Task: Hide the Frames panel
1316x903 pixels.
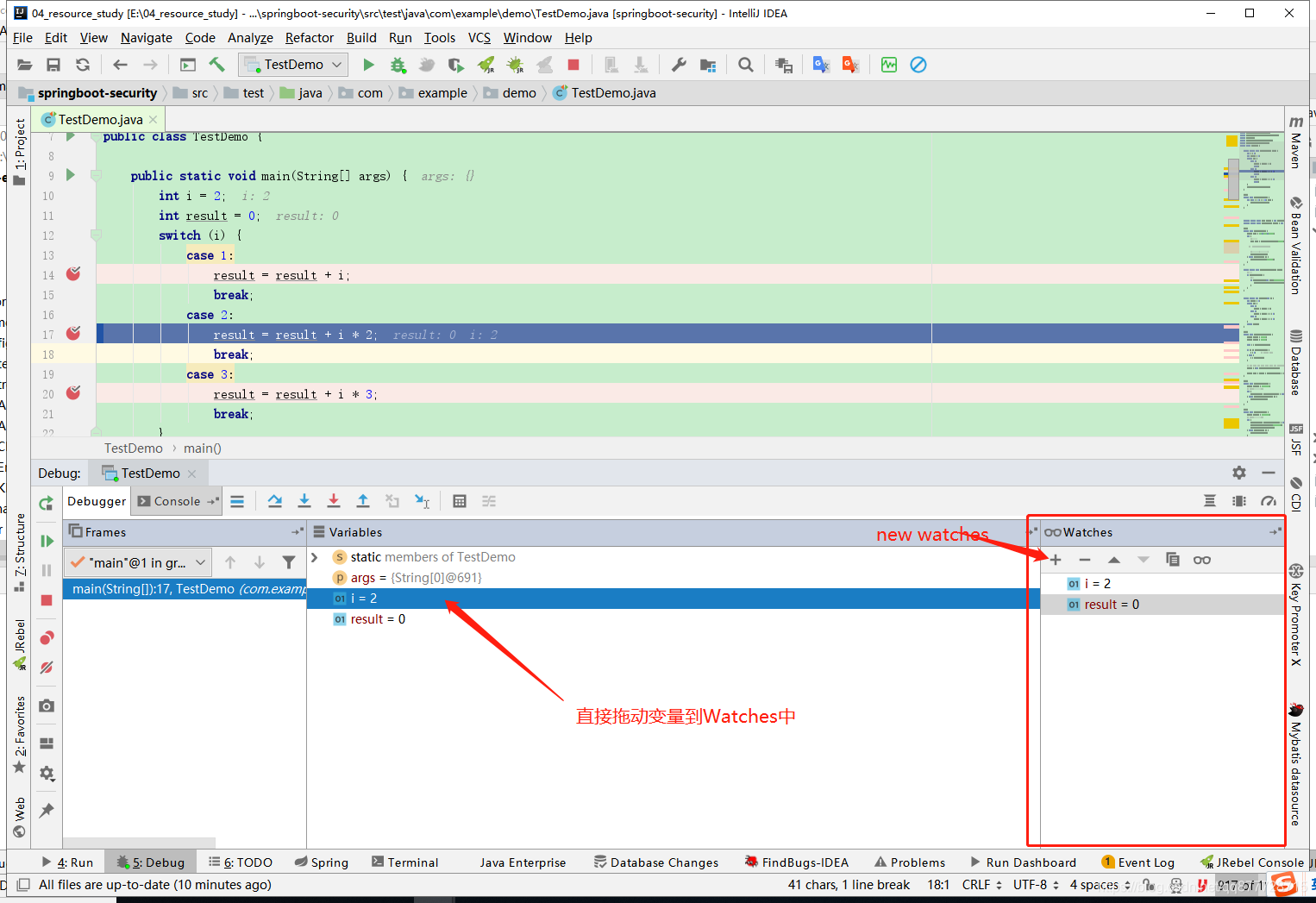Action: [298, 532]
